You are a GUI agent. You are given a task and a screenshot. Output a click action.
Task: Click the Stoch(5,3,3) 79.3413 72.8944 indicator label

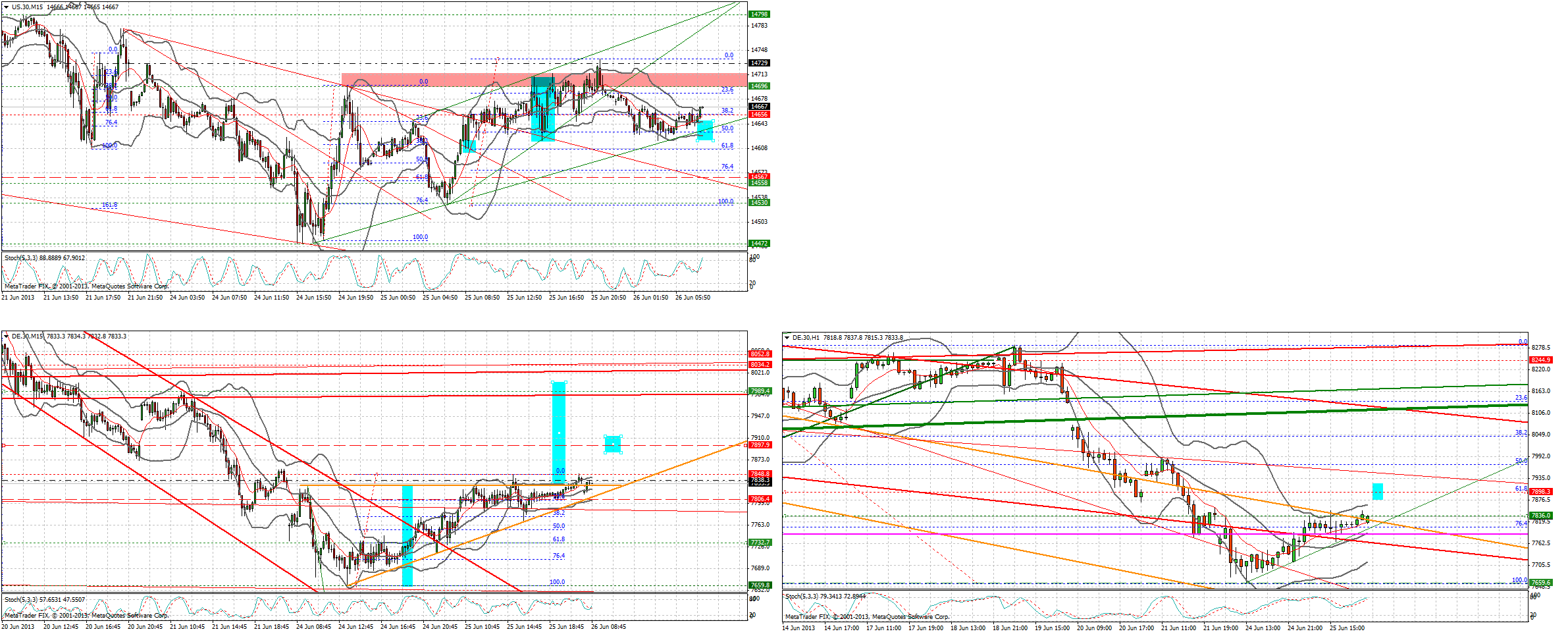coord(825,597)
